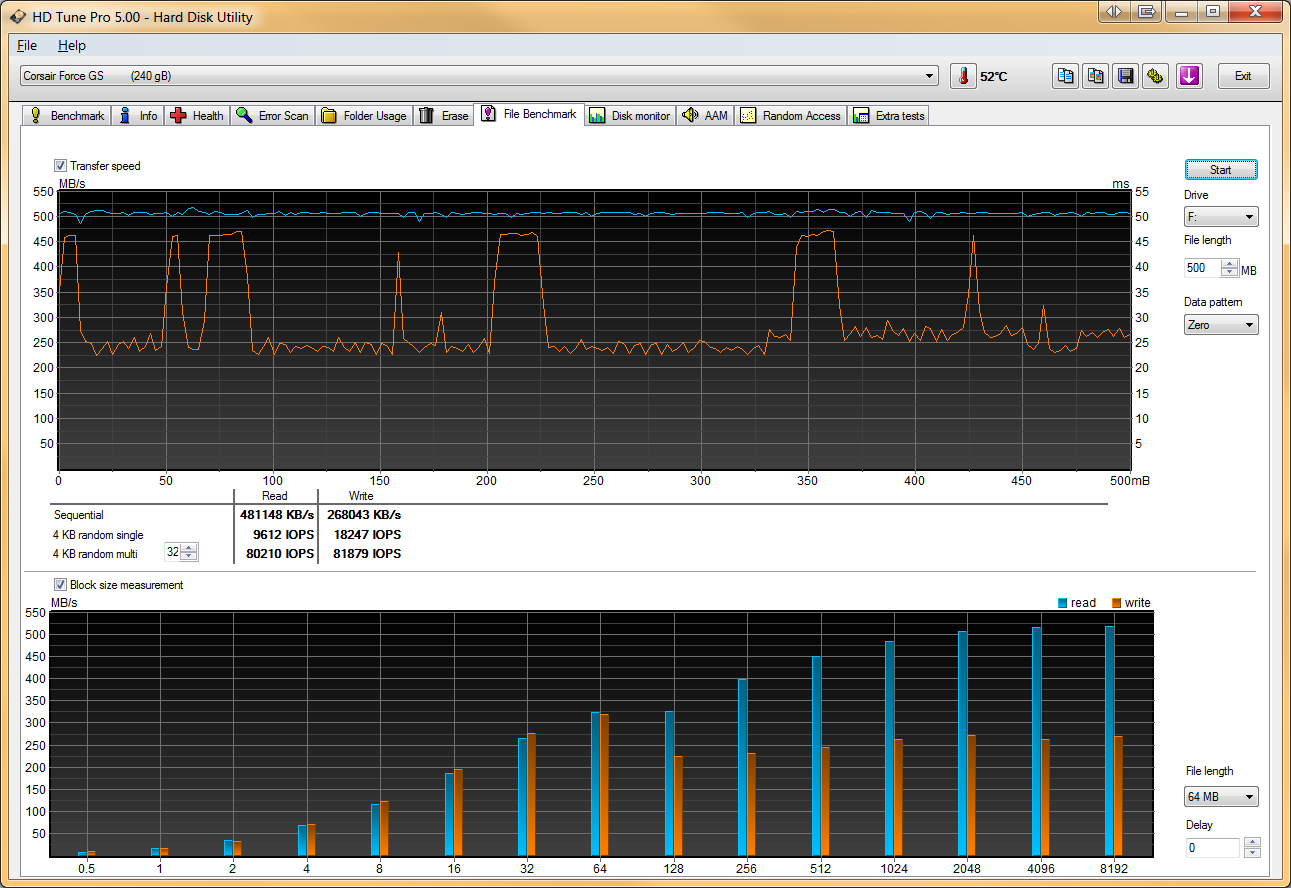Toggle the Block size measurement checkbox
Viewport: 1291px width, 888px height.
pyautogui.click(x=61, y=585)
